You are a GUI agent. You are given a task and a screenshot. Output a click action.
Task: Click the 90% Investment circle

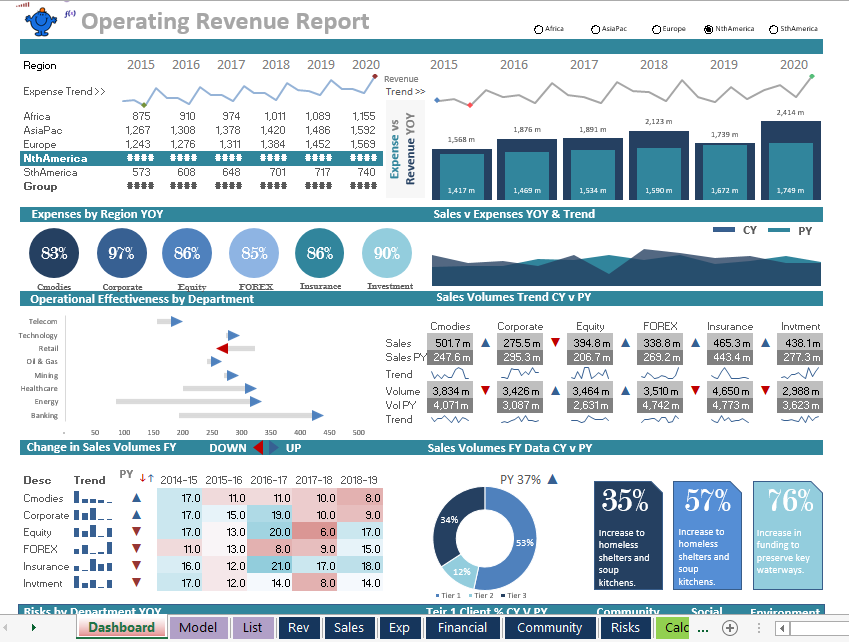(x=387, y=253)
